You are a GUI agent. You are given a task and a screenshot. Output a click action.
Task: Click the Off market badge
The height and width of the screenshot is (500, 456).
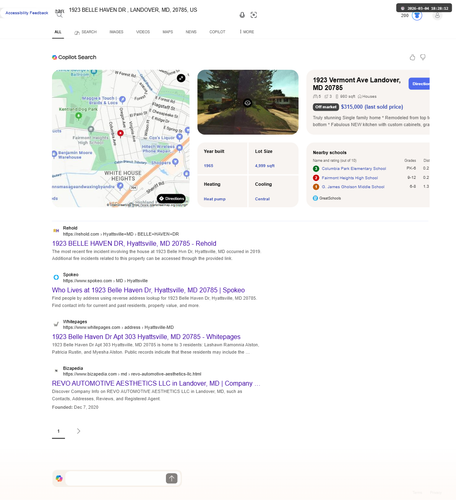(326, 107)
